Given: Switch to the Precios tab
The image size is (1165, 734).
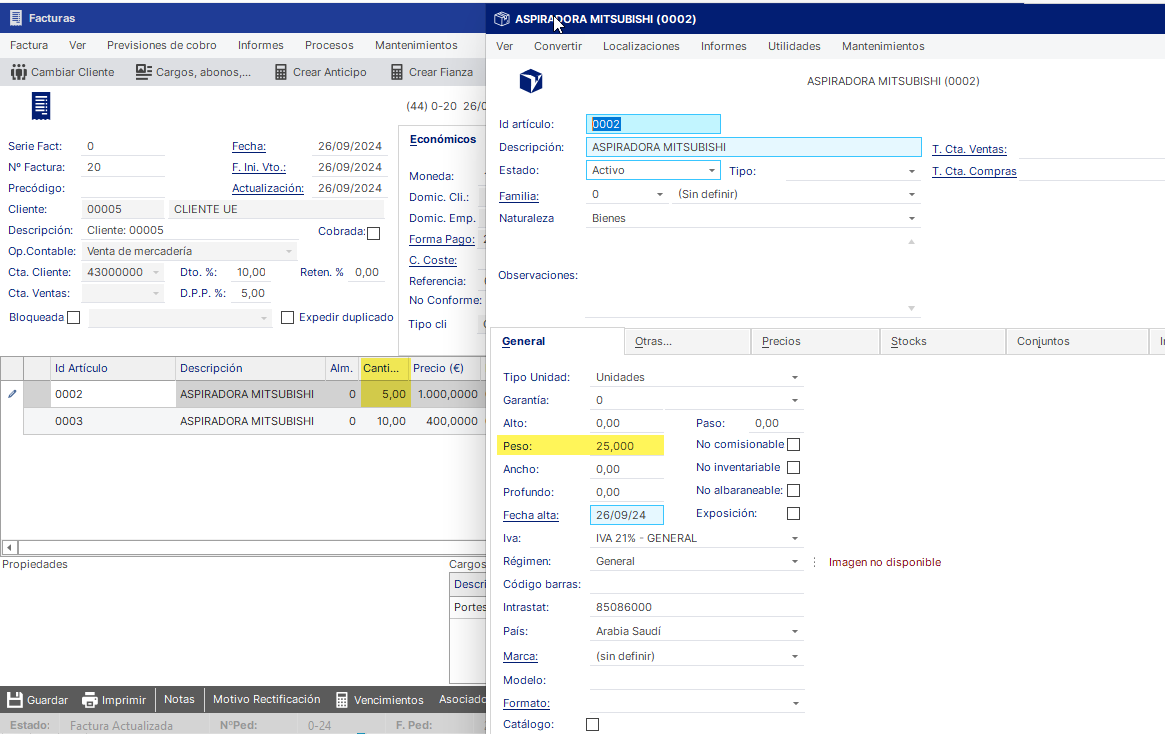Looking at the screenshot, I should 815,341.
